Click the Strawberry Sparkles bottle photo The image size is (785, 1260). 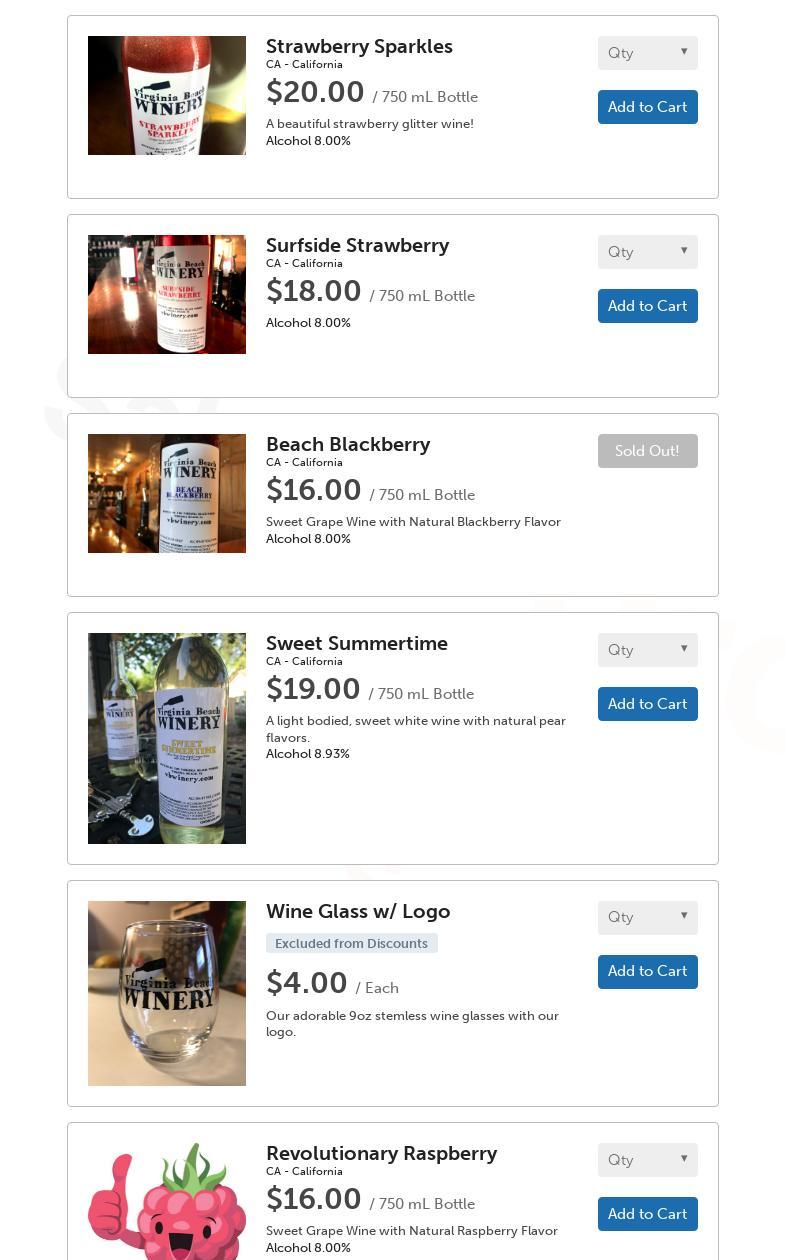[x=167, y=96]
